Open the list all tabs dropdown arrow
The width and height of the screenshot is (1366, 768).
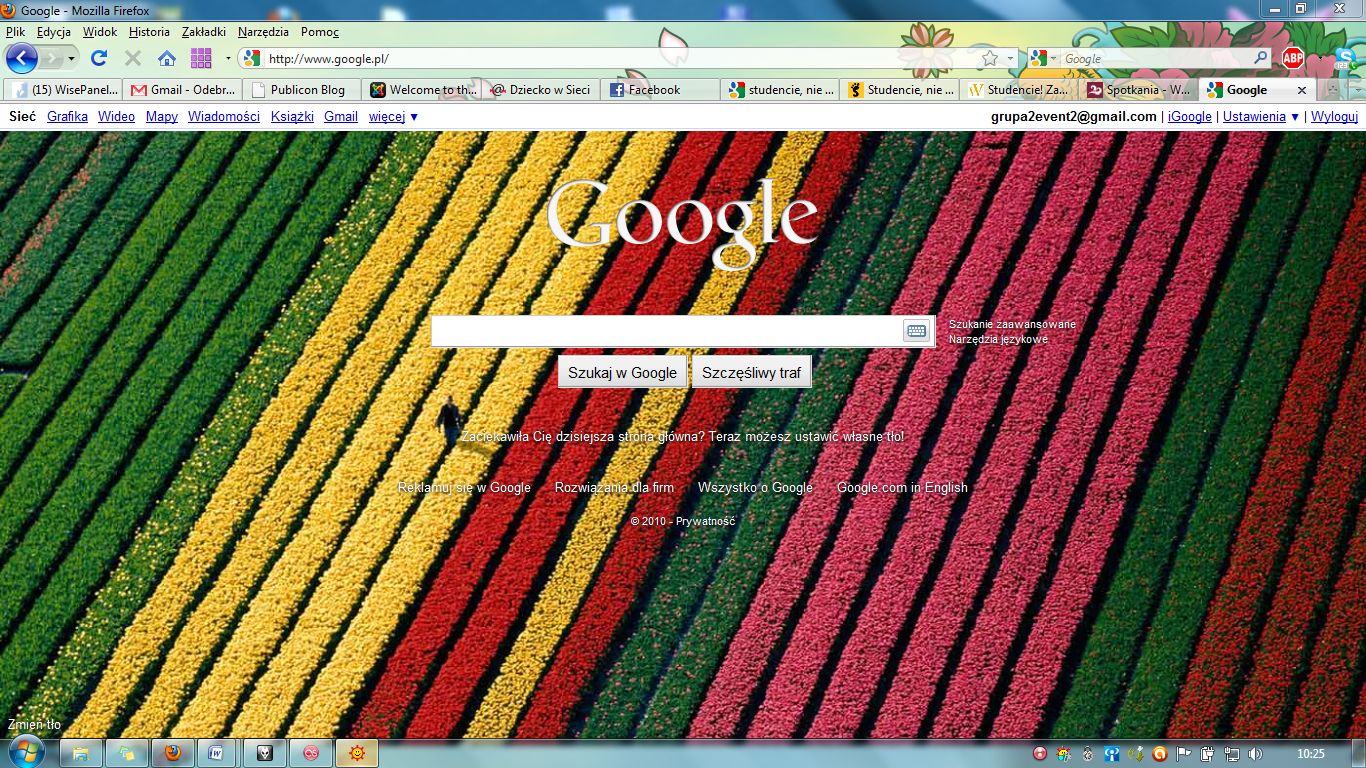click(x=1356, y=90)
